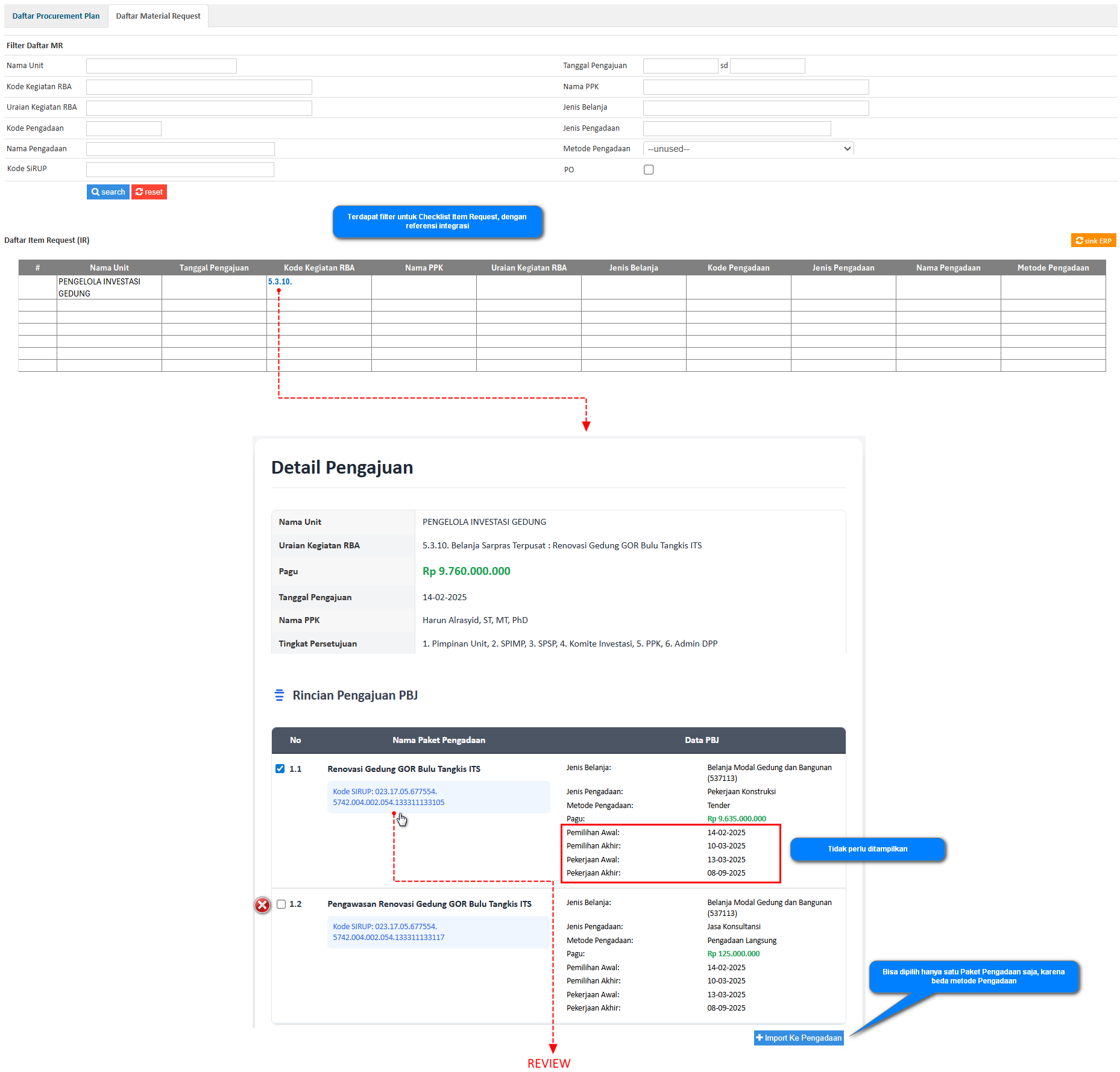Click the search magnifier button
Screen dimensions: 1120x1072
(x=108, y=192)
